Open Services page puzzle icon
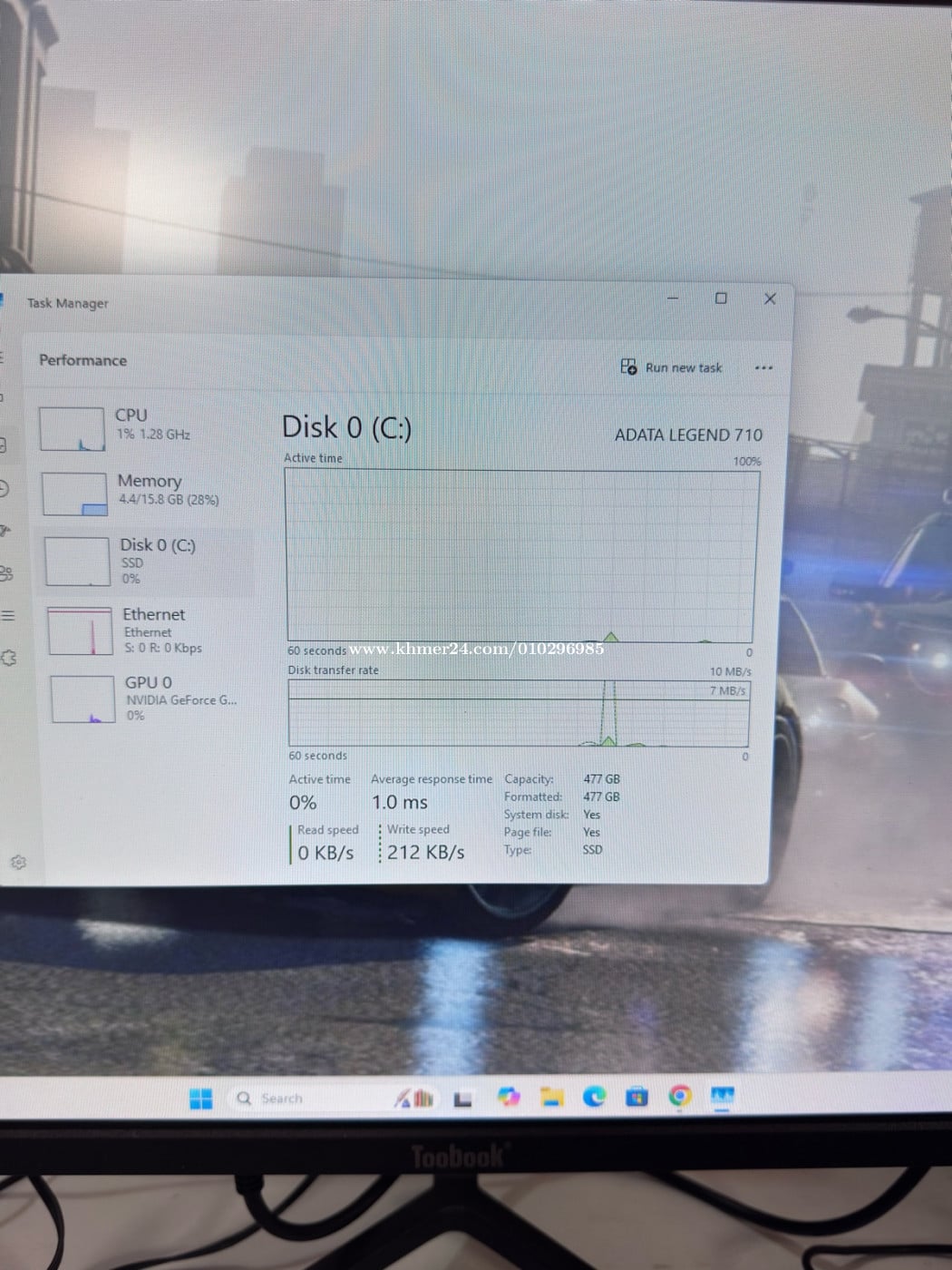Viewport: 952px width, 1270px height. [9, 658]
